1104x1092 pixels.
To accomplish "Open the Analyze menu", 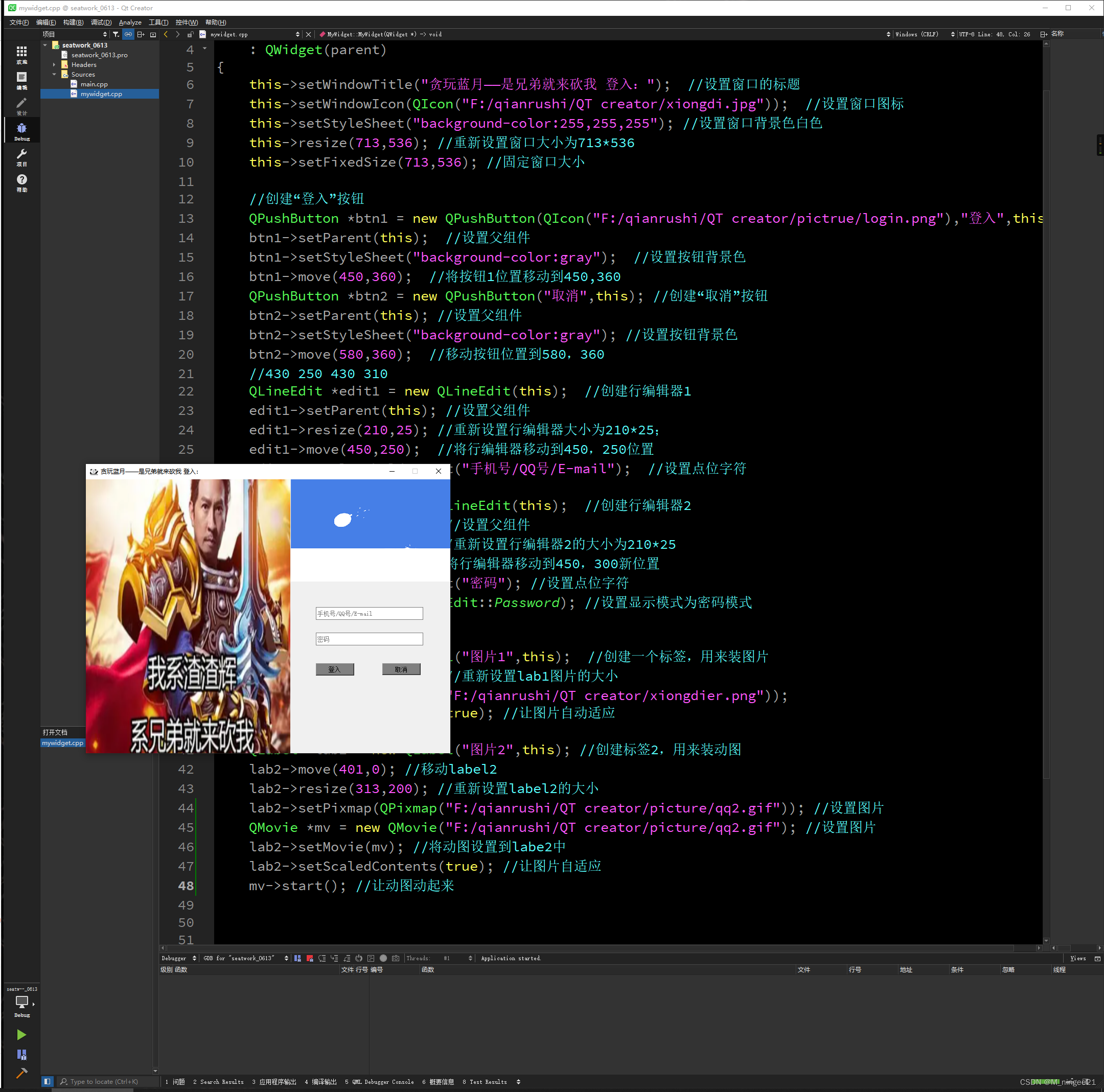I will pos(130,22).
